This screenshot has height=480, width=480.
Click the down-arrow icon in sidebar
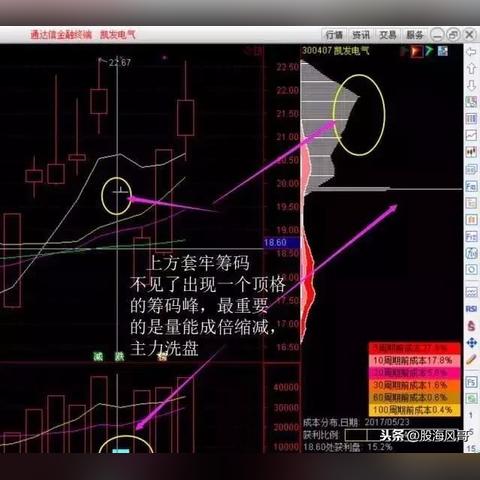coord(471,85)
